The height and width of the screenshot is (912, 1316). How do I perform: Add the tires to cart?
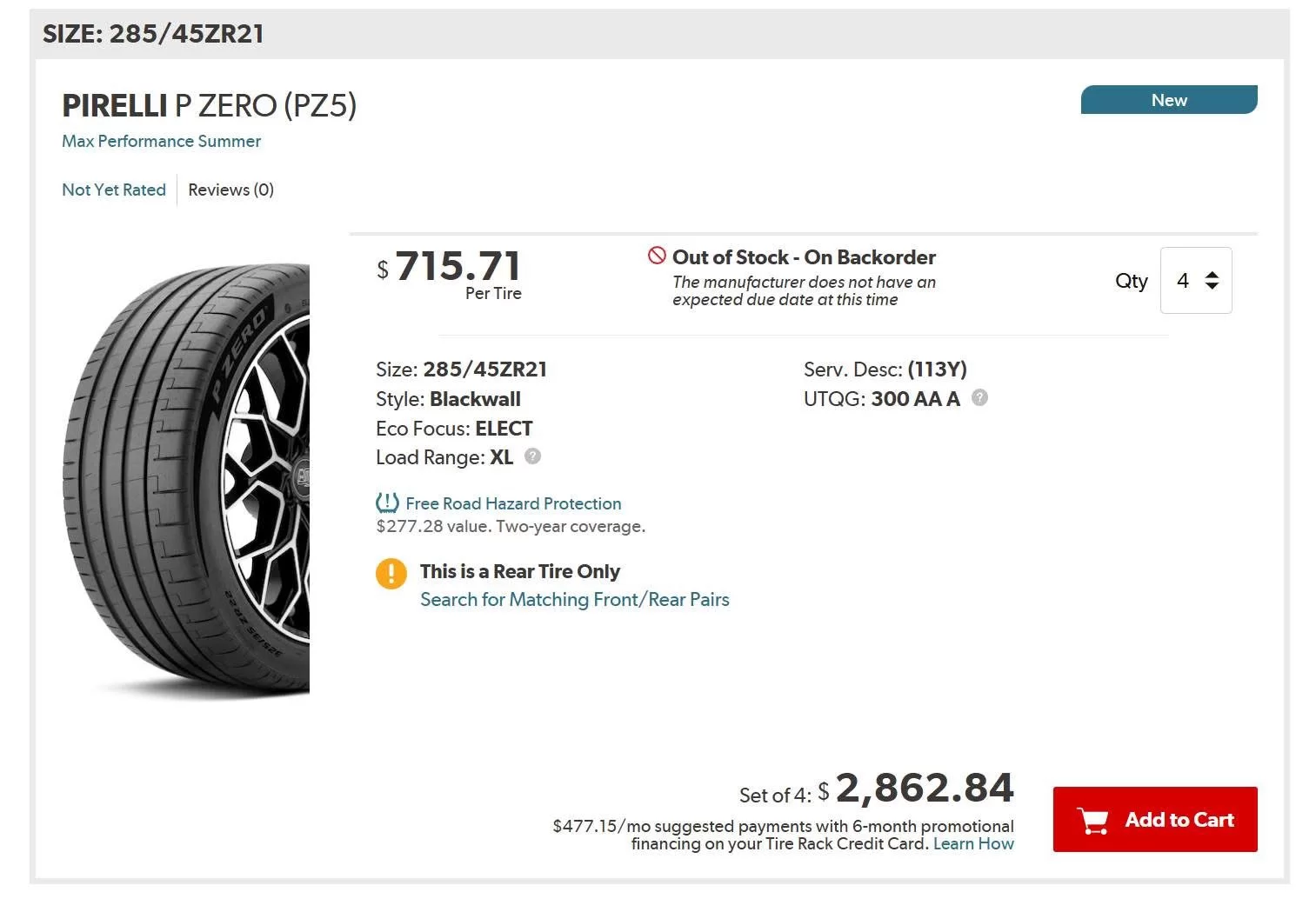click(x=1155, y=819)
